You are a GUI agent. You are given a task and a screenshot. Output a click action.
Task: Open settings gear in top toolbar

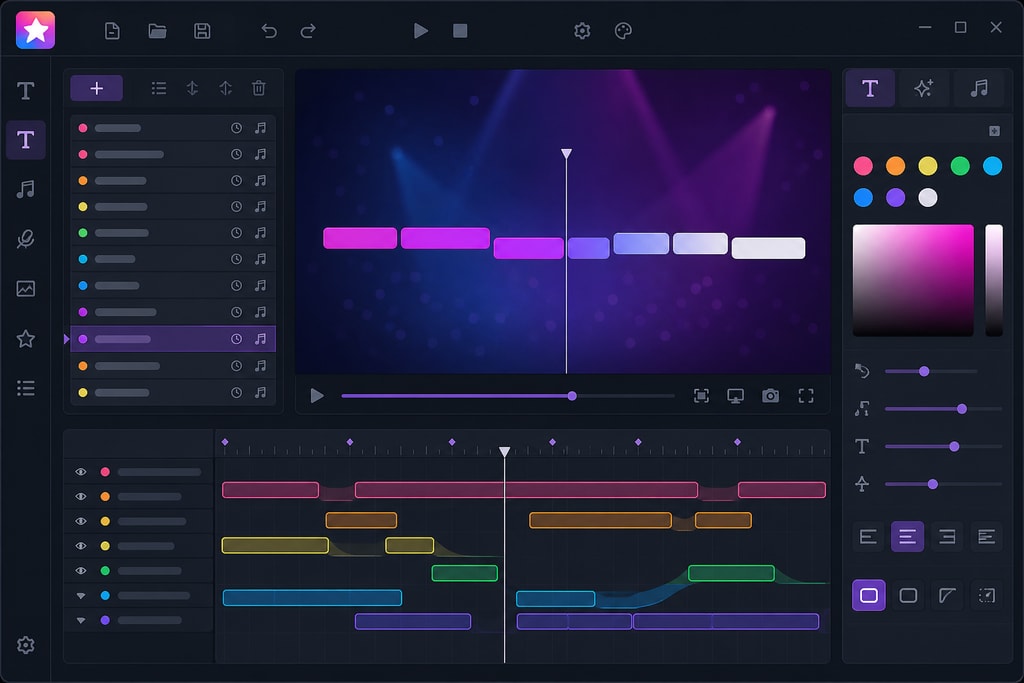(x=582, y=31)
